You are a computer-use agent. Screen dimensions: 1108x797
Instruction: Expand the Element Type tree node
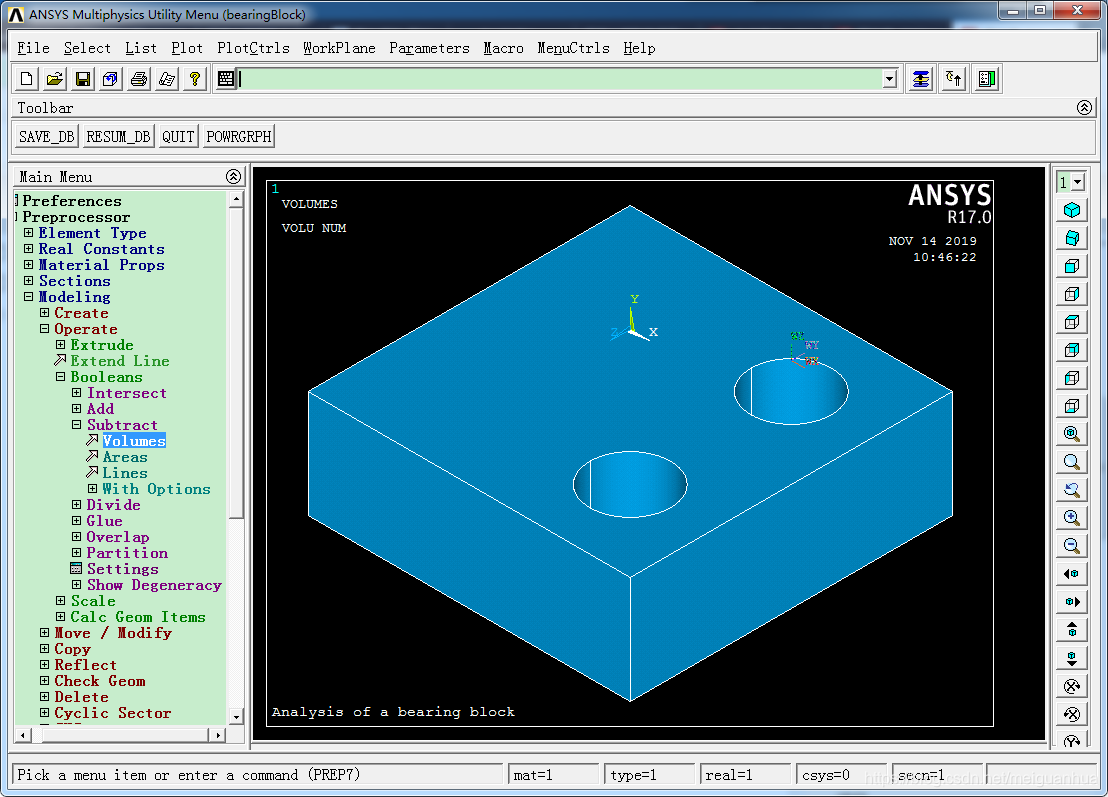[28, 232]
